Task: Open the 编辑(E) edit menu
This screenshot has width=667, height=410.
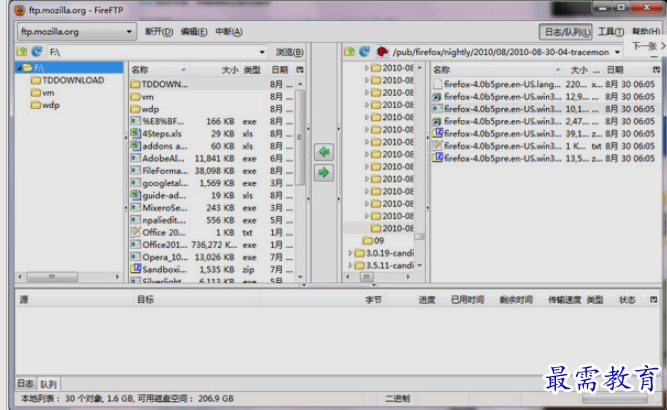Action: pyautogui.click(x=194, y=31)
